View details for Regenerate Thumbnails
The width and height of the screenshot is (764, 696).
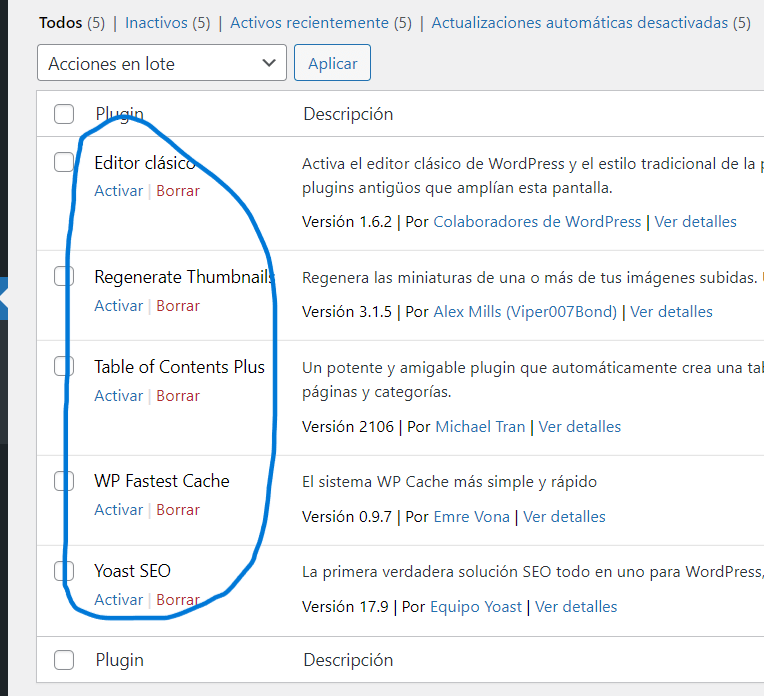pos(671,312)
